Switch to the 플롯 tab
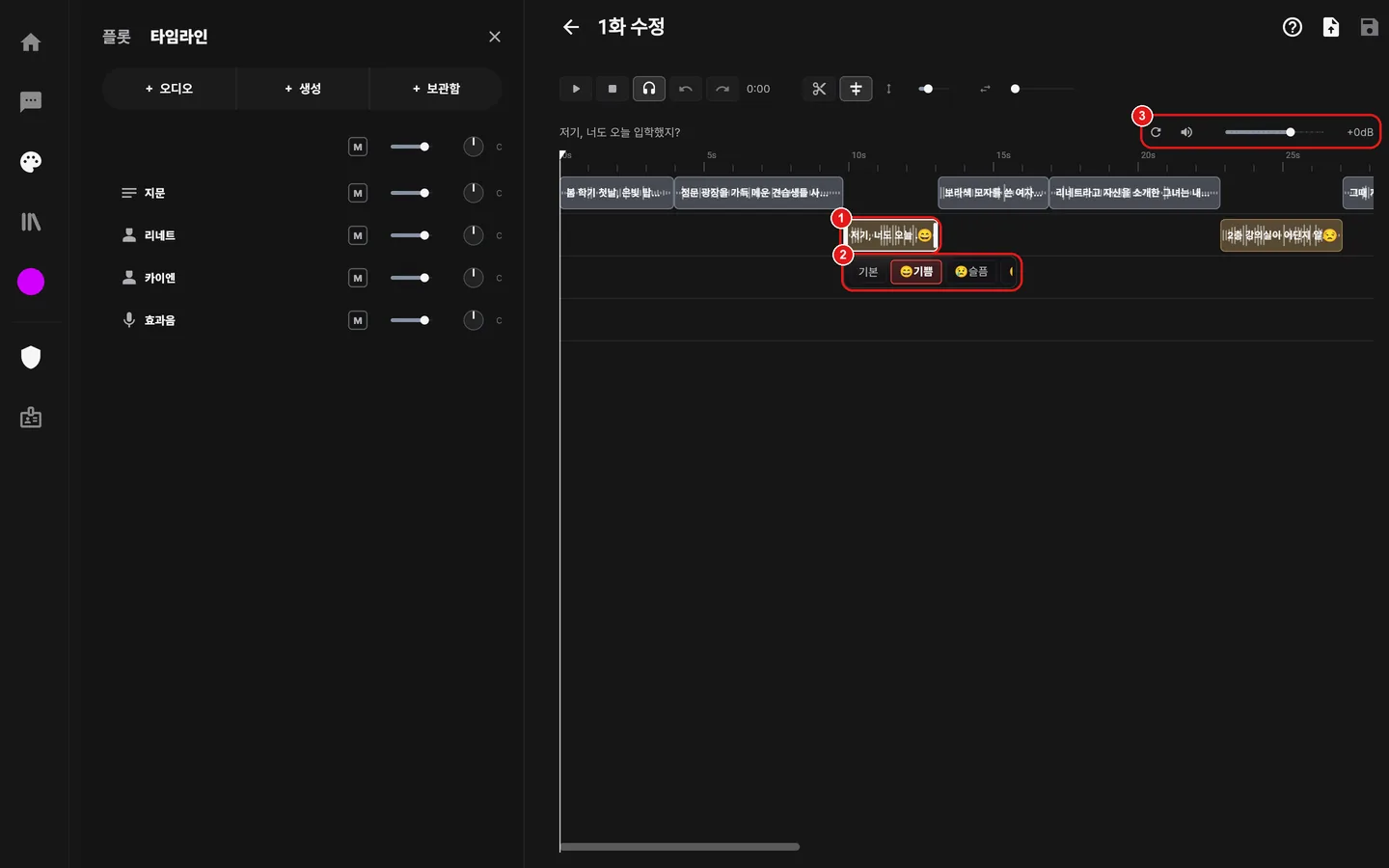This screenshot has height=868, width=1389. [117, 37]
